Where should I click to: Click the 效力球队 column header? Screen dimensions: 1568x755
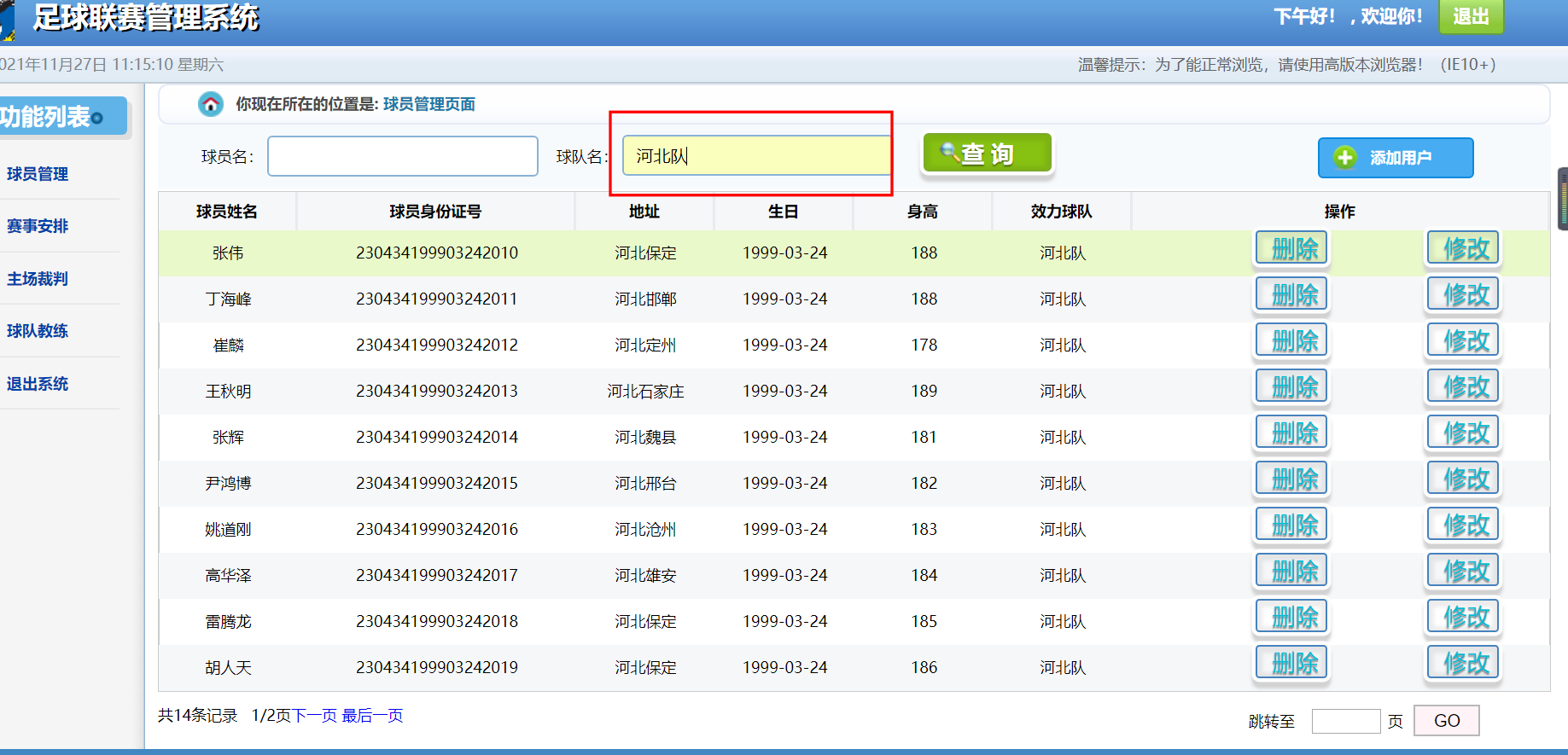coord(1062,212)
